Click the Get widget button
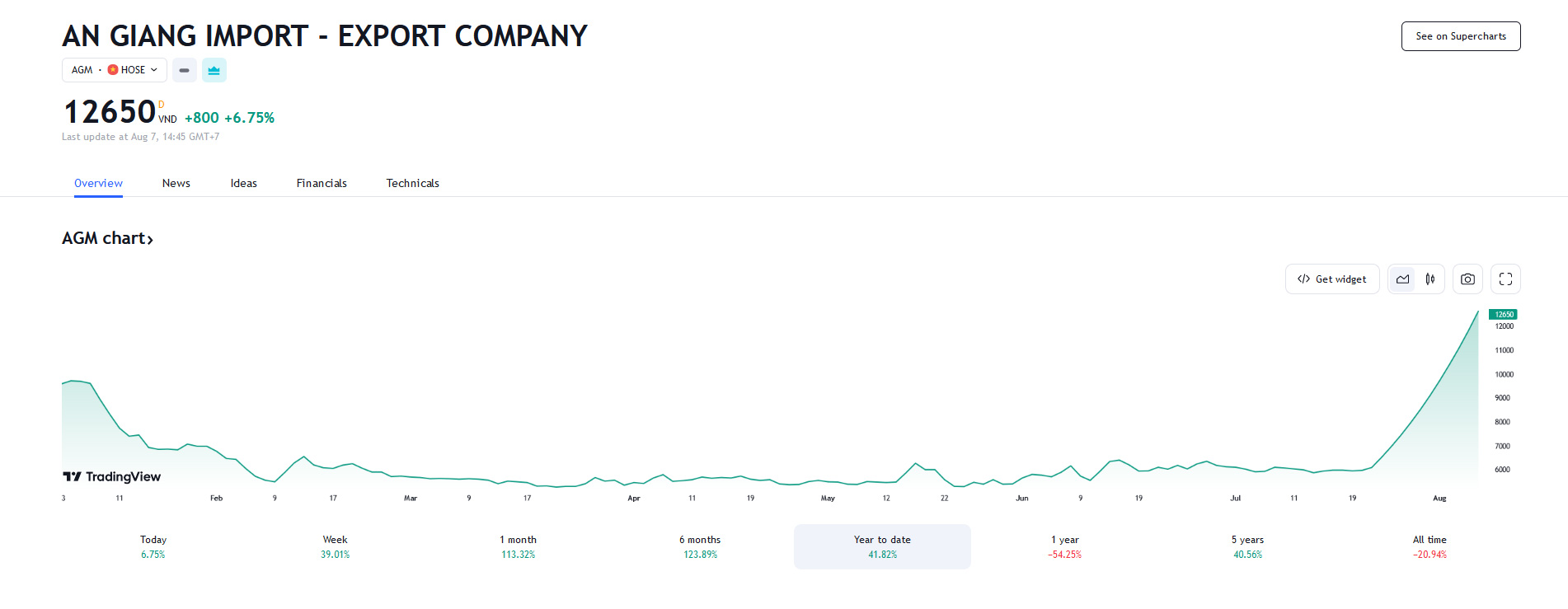The image size is (1568, 609). tap(1331, 279)
